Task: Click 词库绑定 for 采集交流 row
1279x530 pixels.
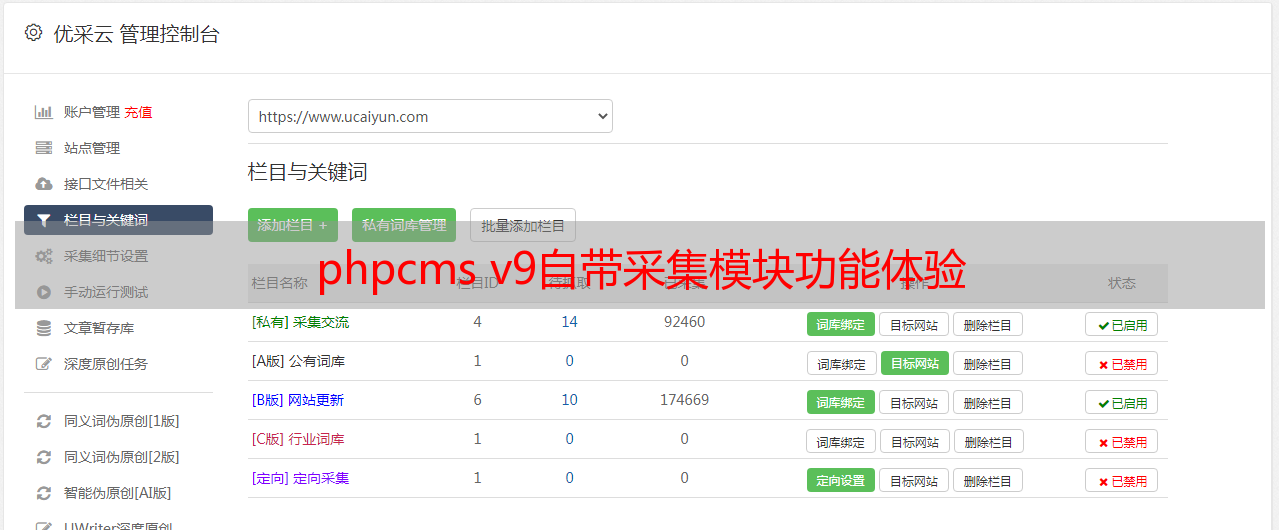Action: tap(841, 324)
